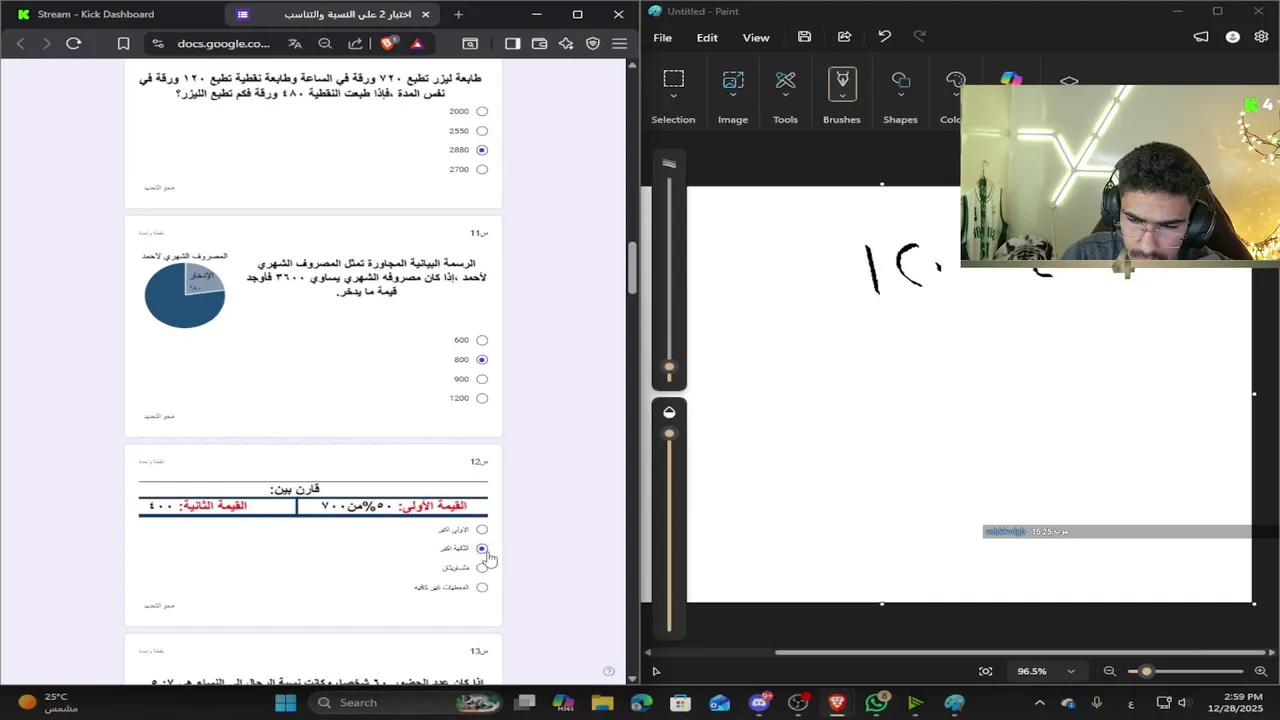Click the fit-to-window icon in Paint status bar
The height and width of the screenshot is (720, 1280).
pyautogui.click(x=986, y=671)
